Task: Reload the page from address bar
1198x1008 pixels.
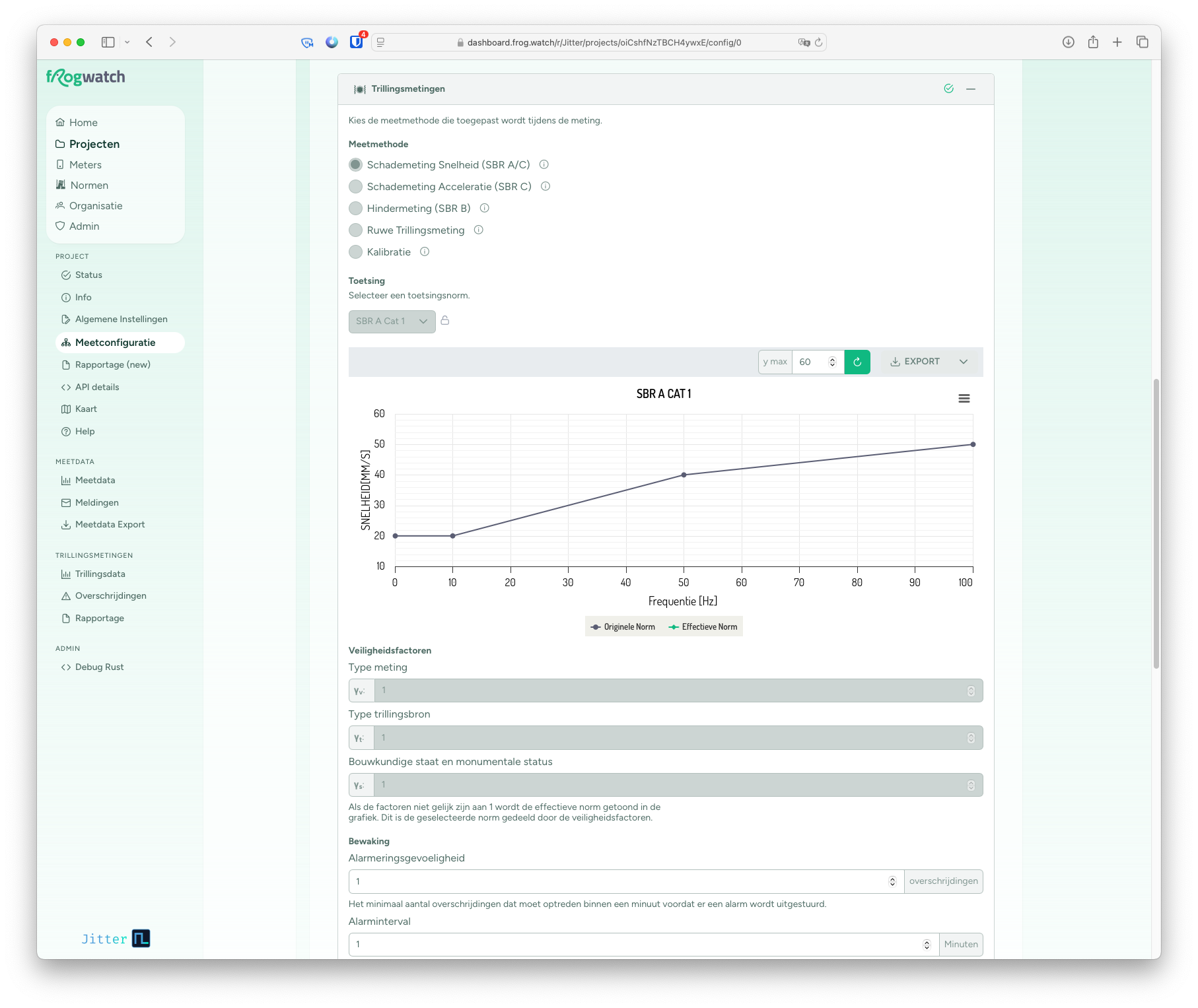Action: coord(819,42)
